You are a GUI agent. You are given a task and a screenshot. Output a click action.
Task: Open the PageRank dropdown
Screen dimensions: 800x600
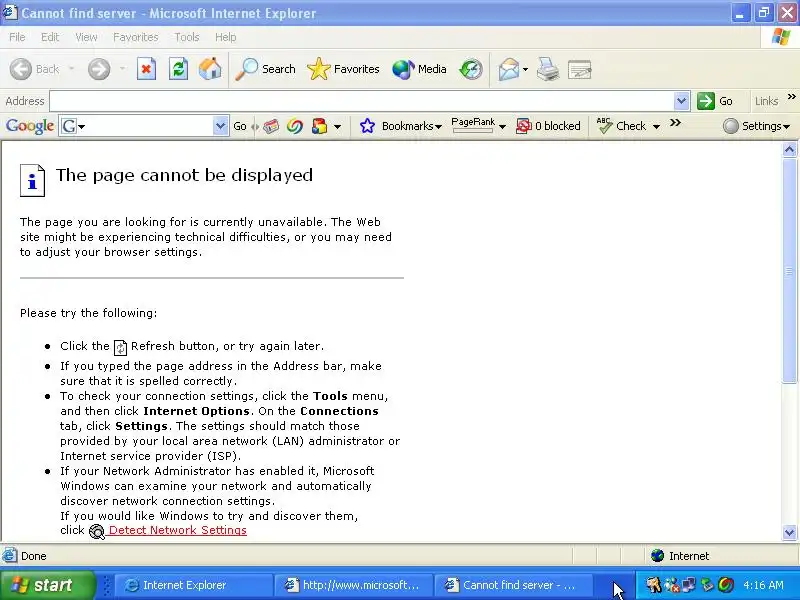click(x=502, y=127)
